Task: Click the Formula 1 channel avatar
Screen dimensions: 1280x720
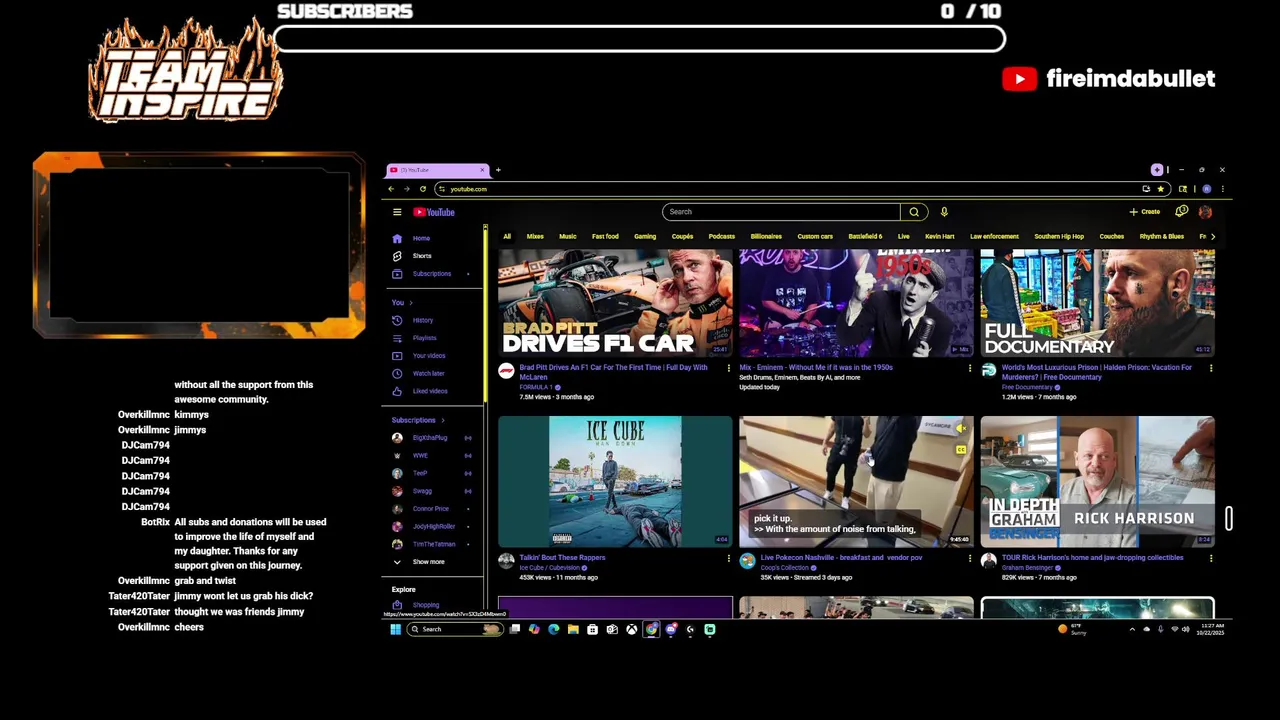Action: [506, 371]
